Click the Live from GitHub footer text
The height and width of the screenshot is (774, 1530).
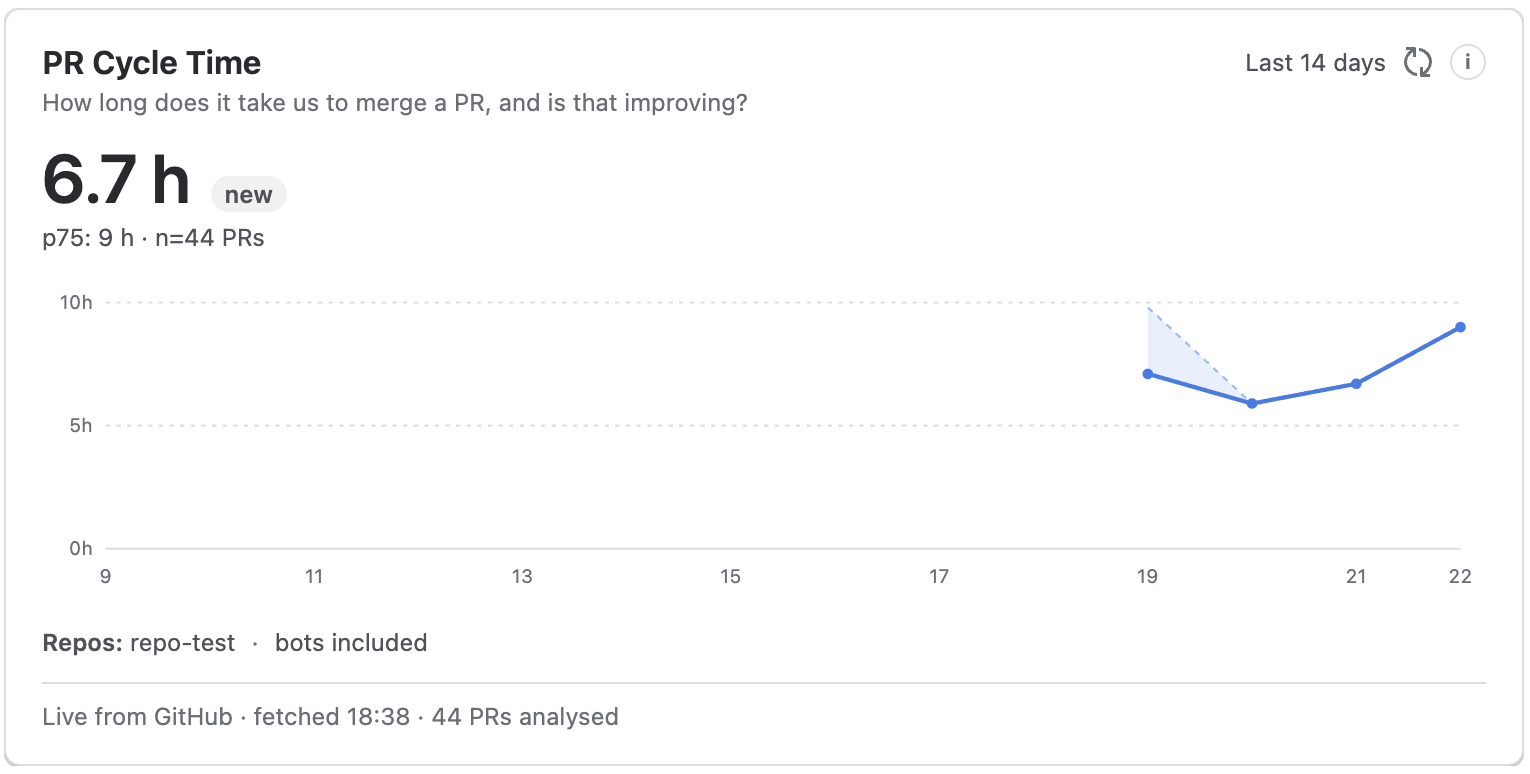coord(138,717)
